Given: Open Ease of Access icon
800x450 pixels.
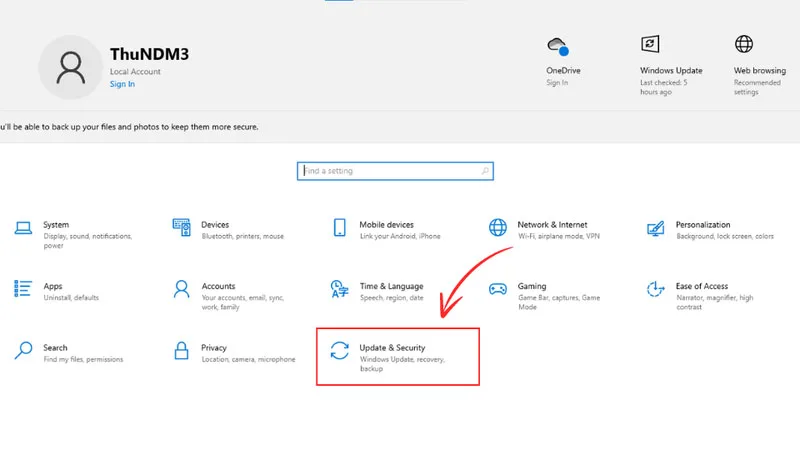Looking at the screenshot, I should [656, 289].
